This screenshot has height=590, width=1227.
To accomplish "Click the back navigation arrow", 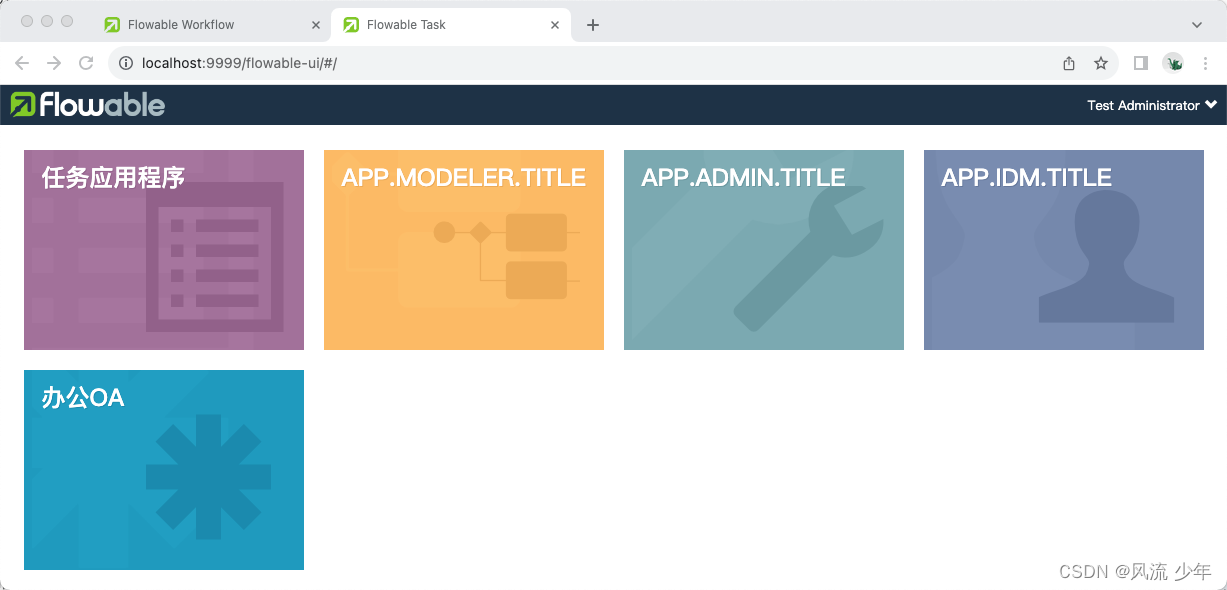I will point(22,62).
